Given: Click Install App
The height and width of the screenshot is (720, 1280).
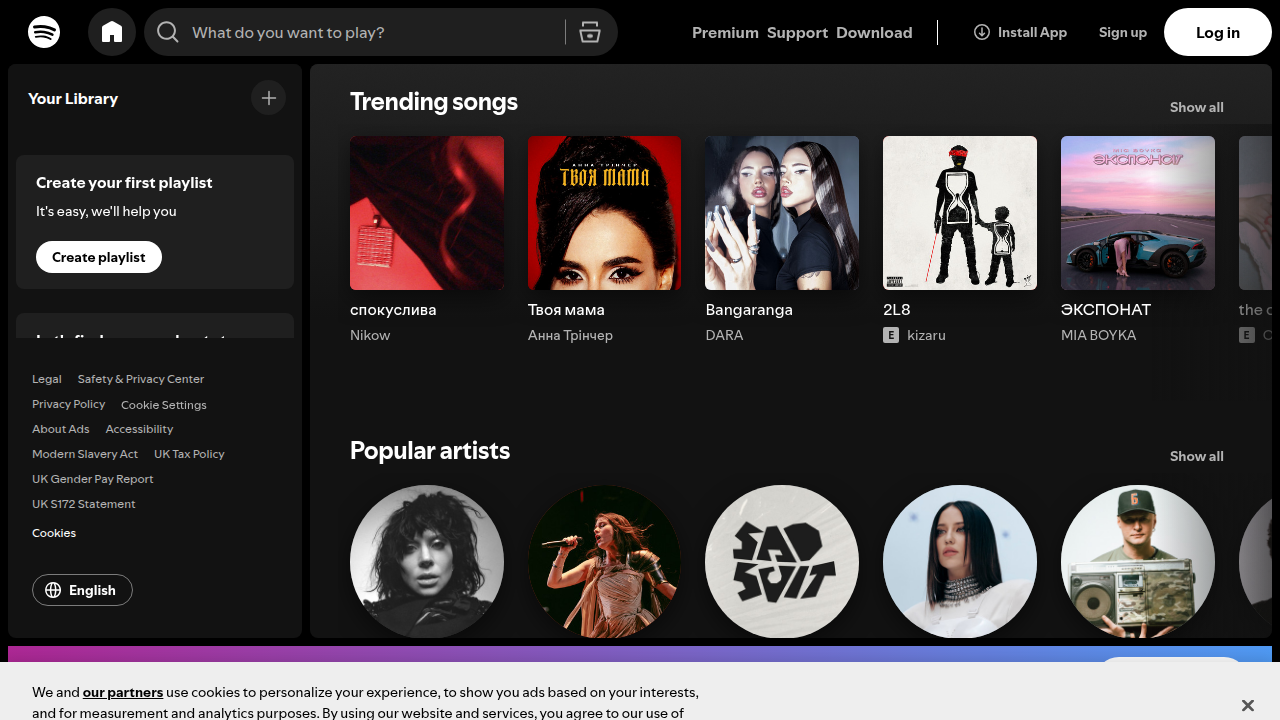Looking at the screenshot, I should 1020,32.
